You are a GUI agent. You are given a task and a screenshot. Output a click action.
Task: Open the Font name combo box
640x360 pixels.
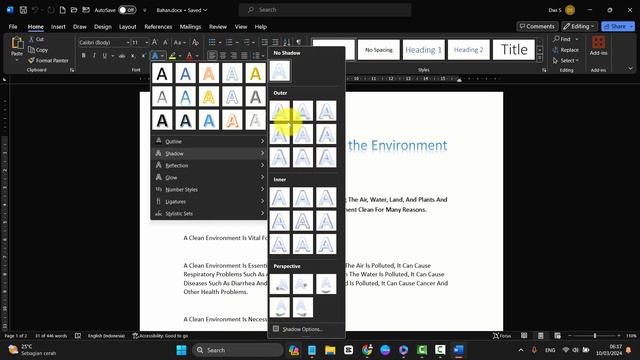coord(104,42)
